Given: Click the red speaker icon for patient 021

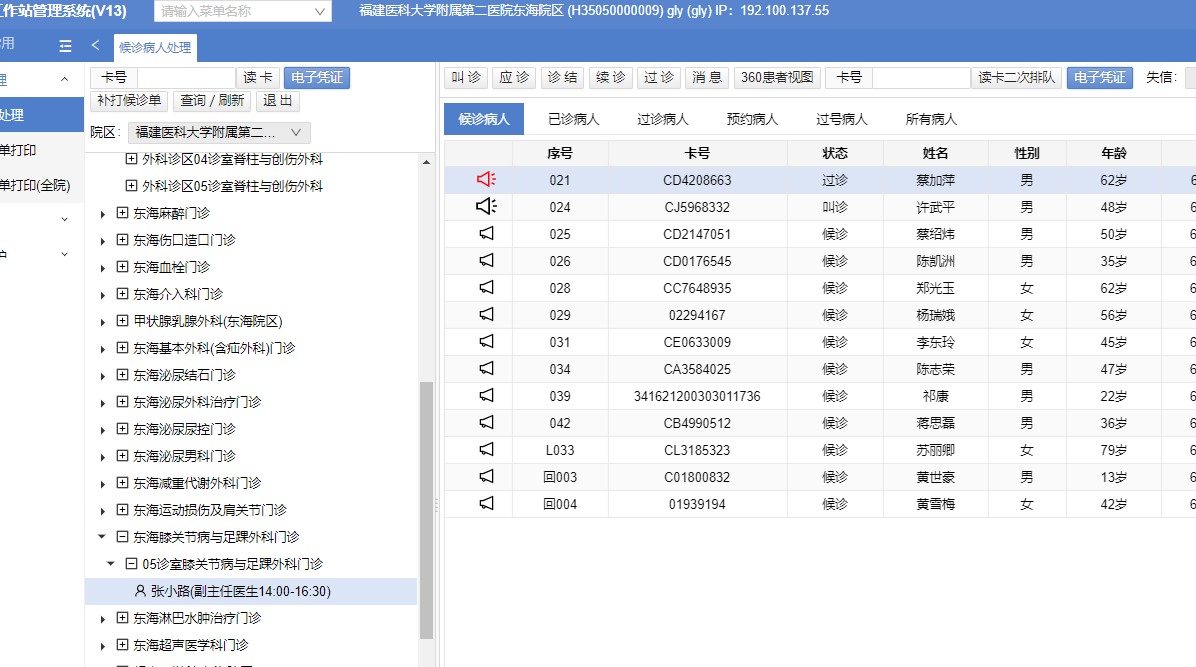Looking at the screenshot, I should coord(486,179).
